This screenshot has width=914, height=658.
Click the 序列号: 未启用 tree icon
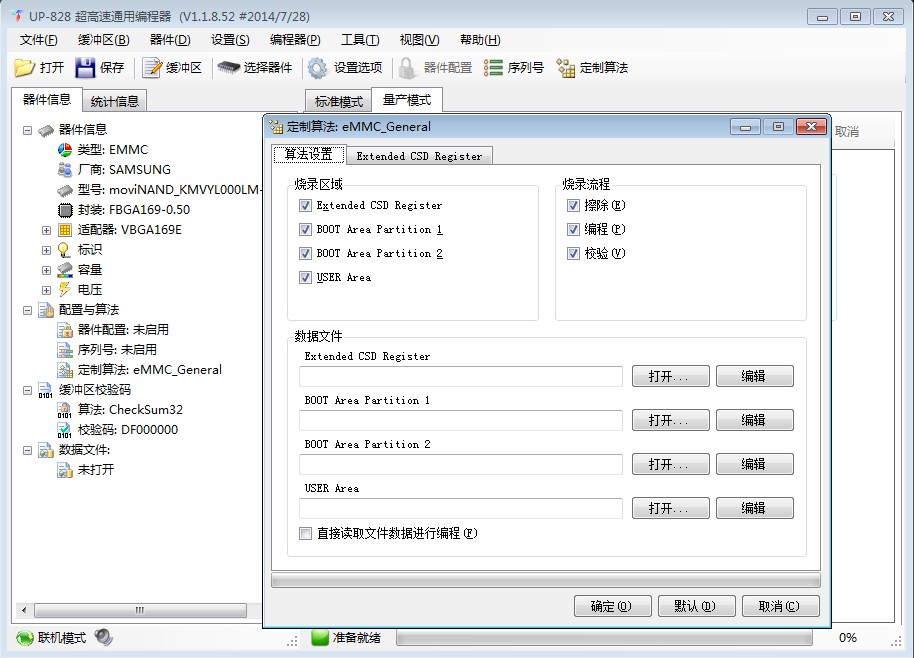click(65, 350)
